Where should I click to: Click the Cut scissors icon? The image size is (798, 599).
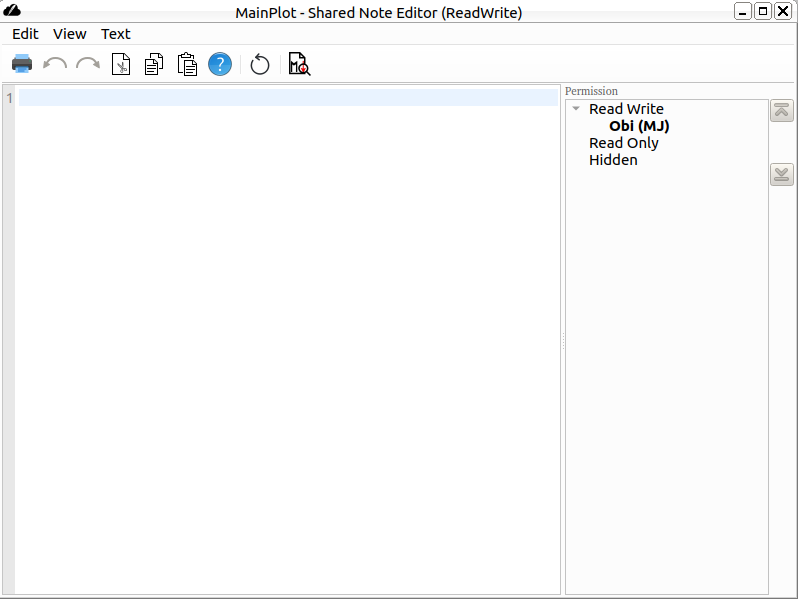click(121, 64)
